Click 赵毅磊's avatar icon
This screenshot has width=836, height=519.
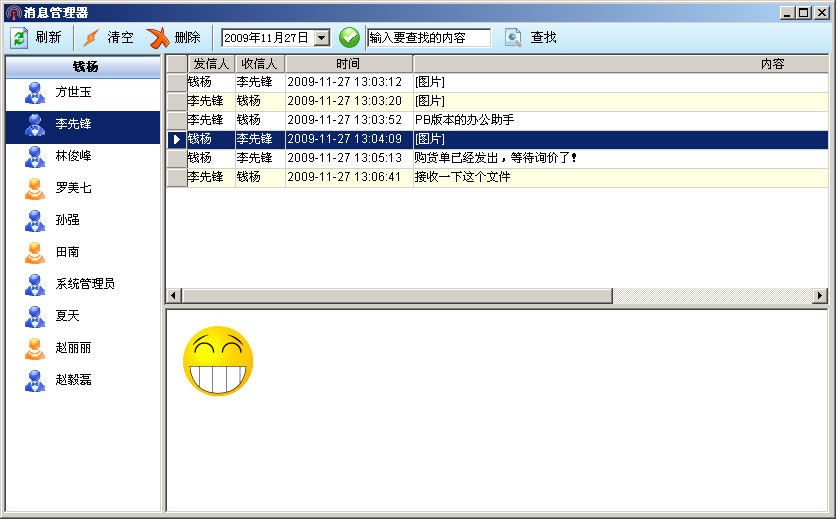click(x=35, y=380)
